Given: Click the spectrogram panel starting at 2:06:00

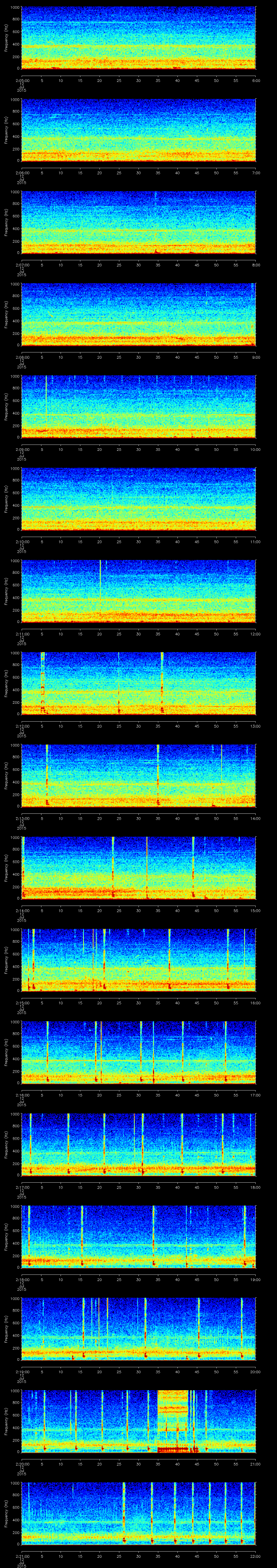Looking at the screenshot, I should pos(138,130).
